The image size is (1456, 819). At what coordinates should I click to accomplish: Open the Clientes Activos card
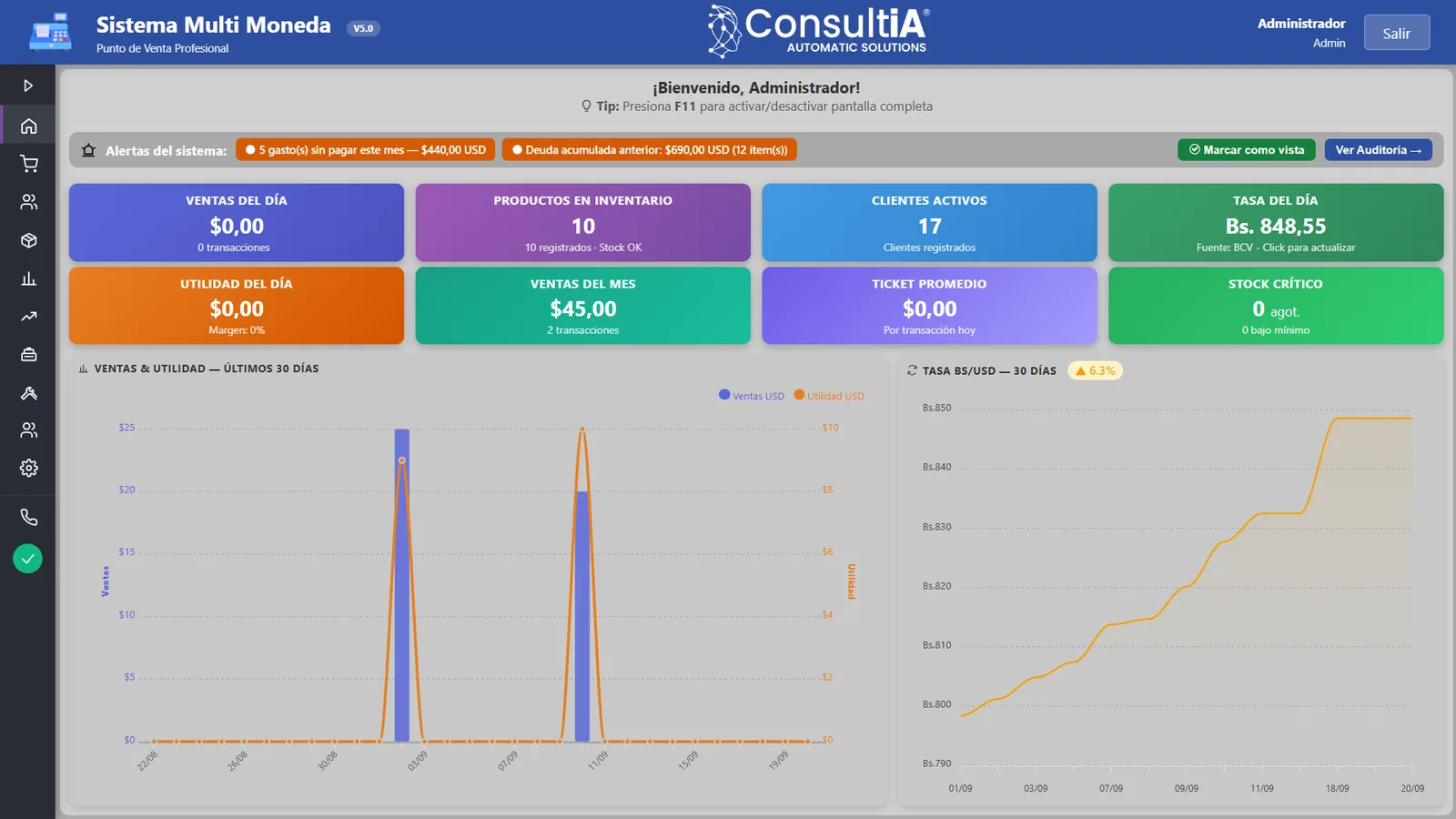point(929,223)
